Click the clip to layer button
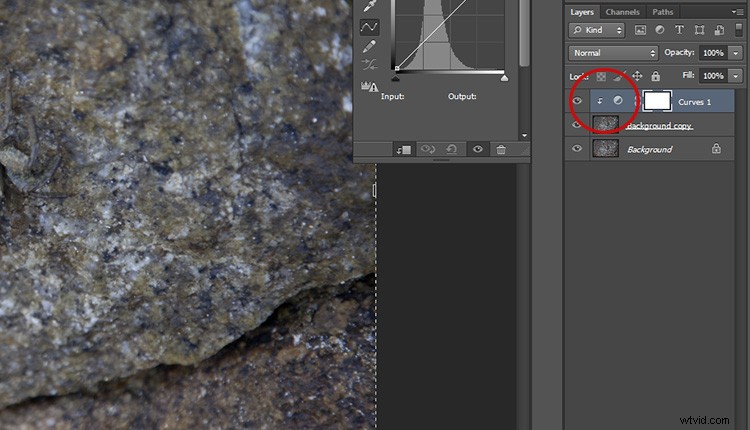 (x=403, y=150)
